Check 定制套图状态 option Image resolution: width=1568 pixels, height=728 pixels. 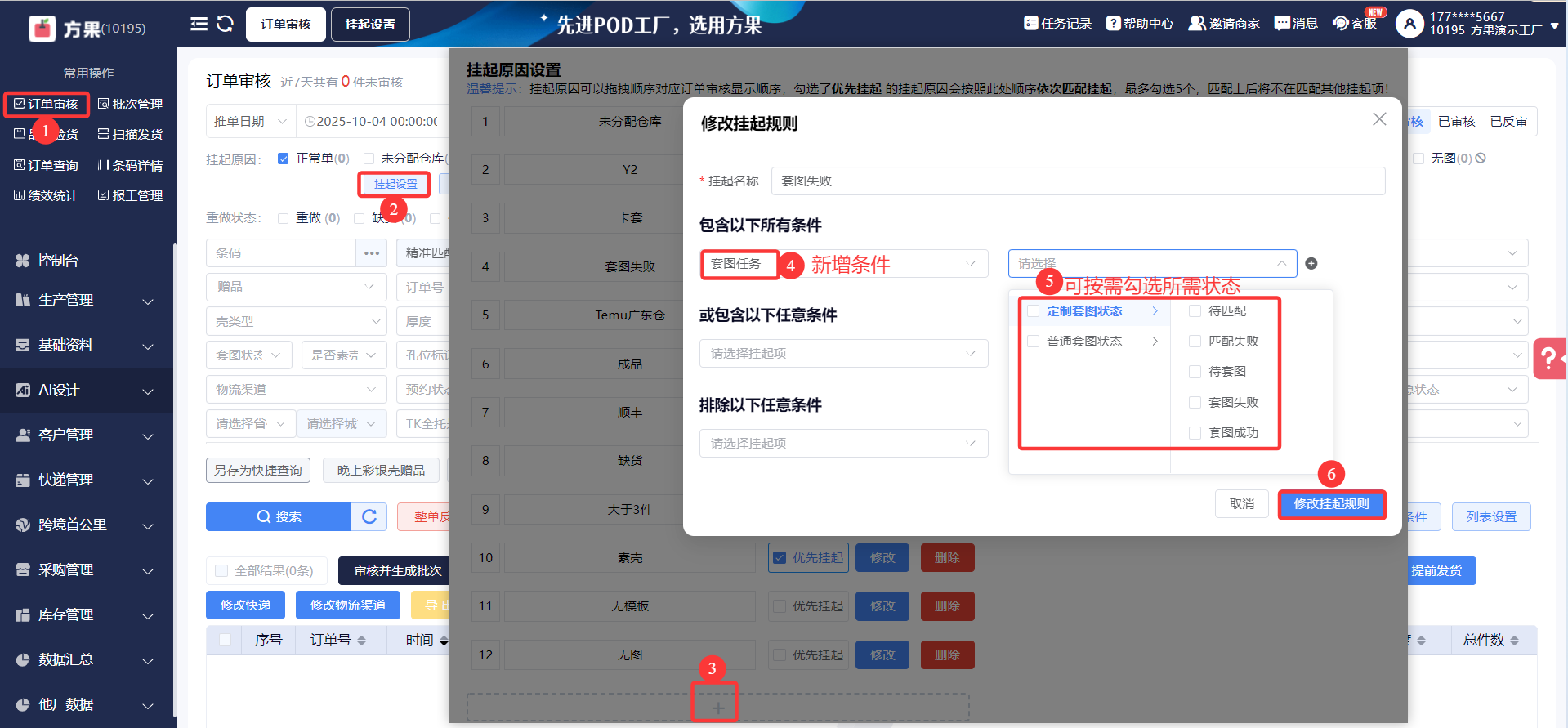1034,311
